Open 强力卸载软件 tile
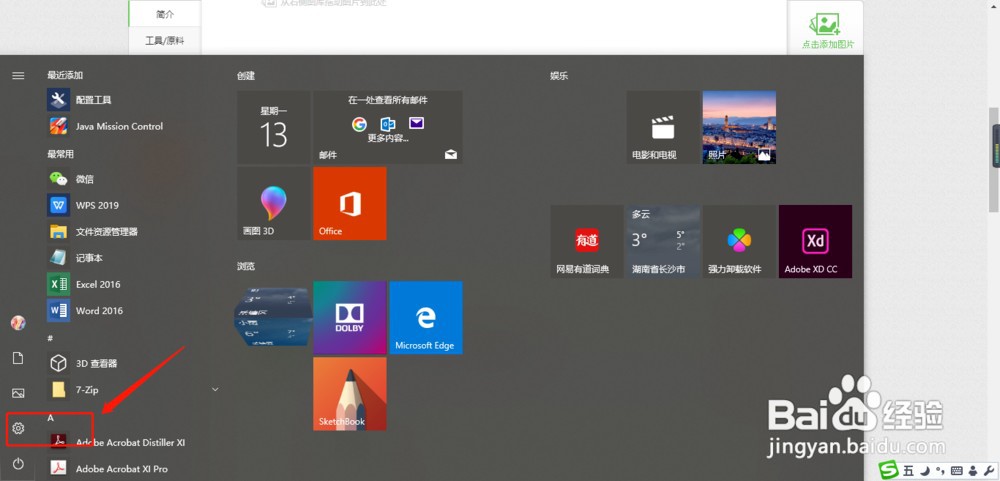The height and width of the screenshot is (481, 1000). 739,241
